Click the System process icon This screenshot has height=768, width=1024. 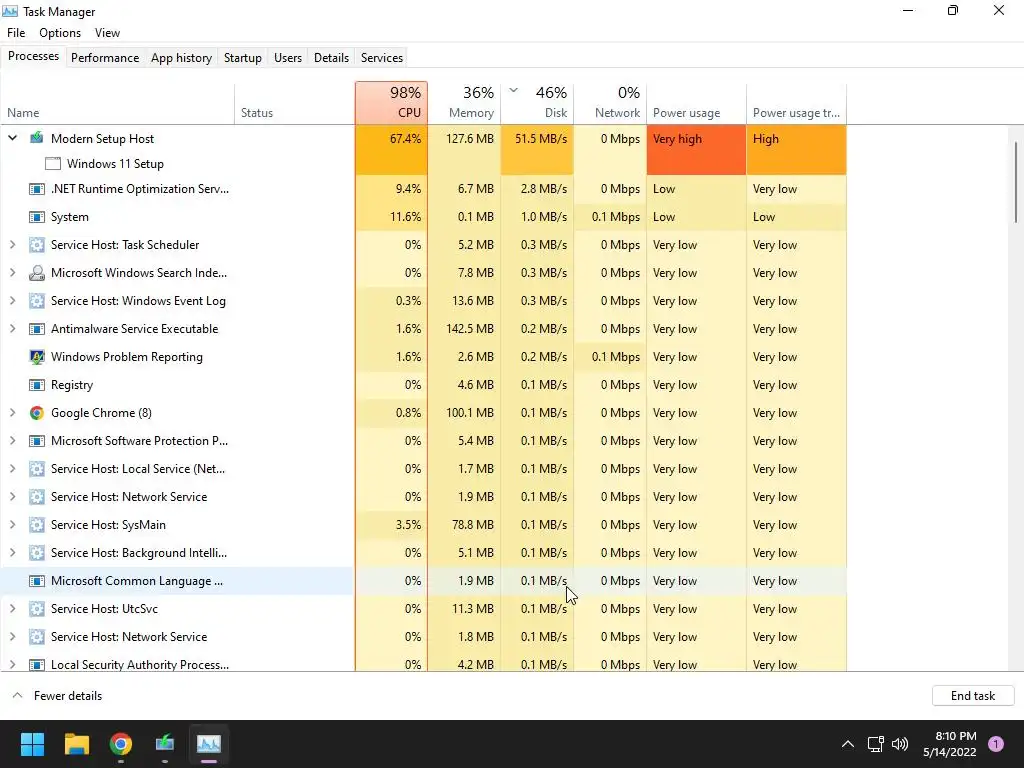[x=37, y=217]
